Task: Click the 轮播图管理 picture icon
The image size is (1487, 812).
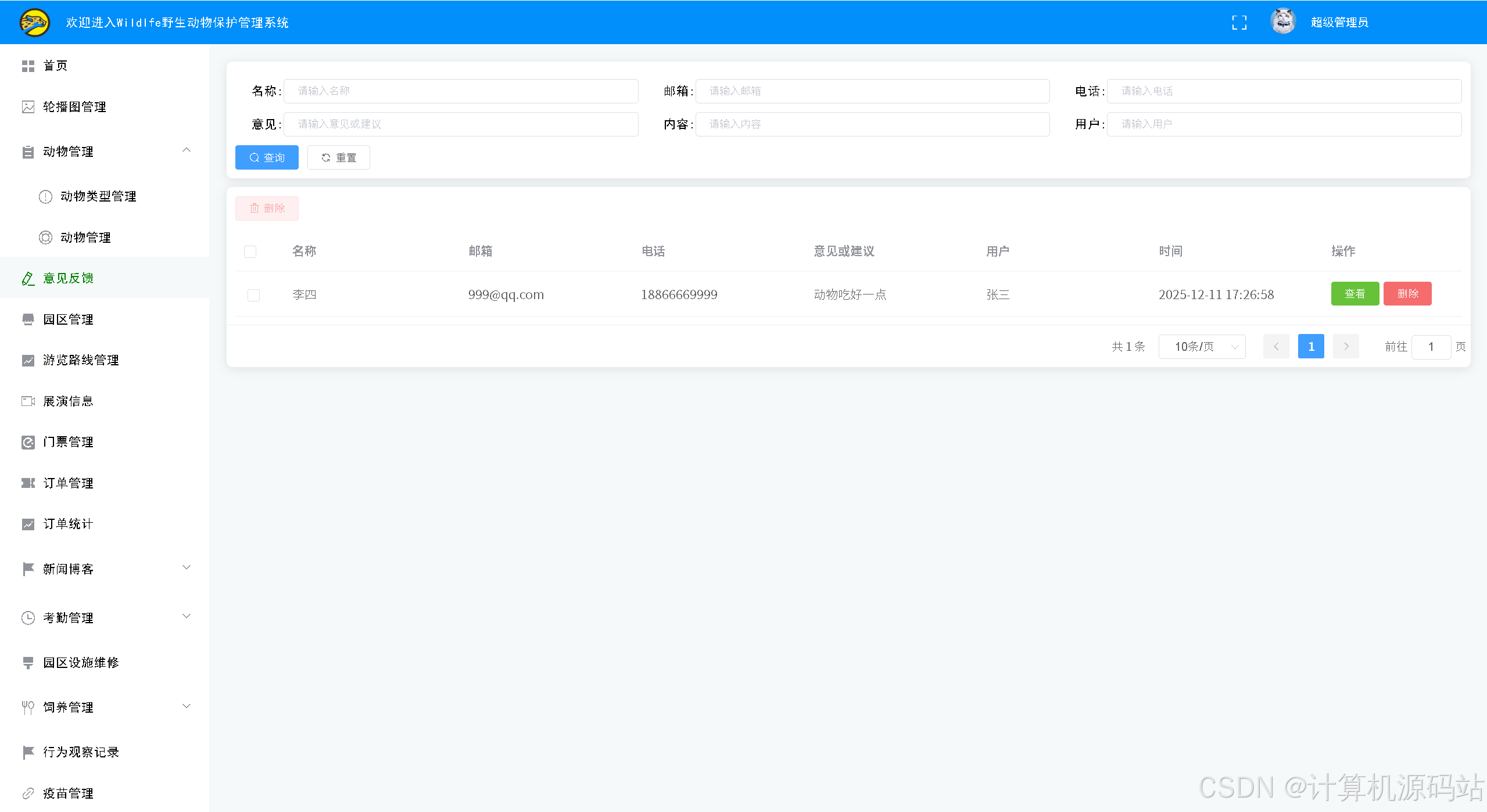Action: pos(28,107)
